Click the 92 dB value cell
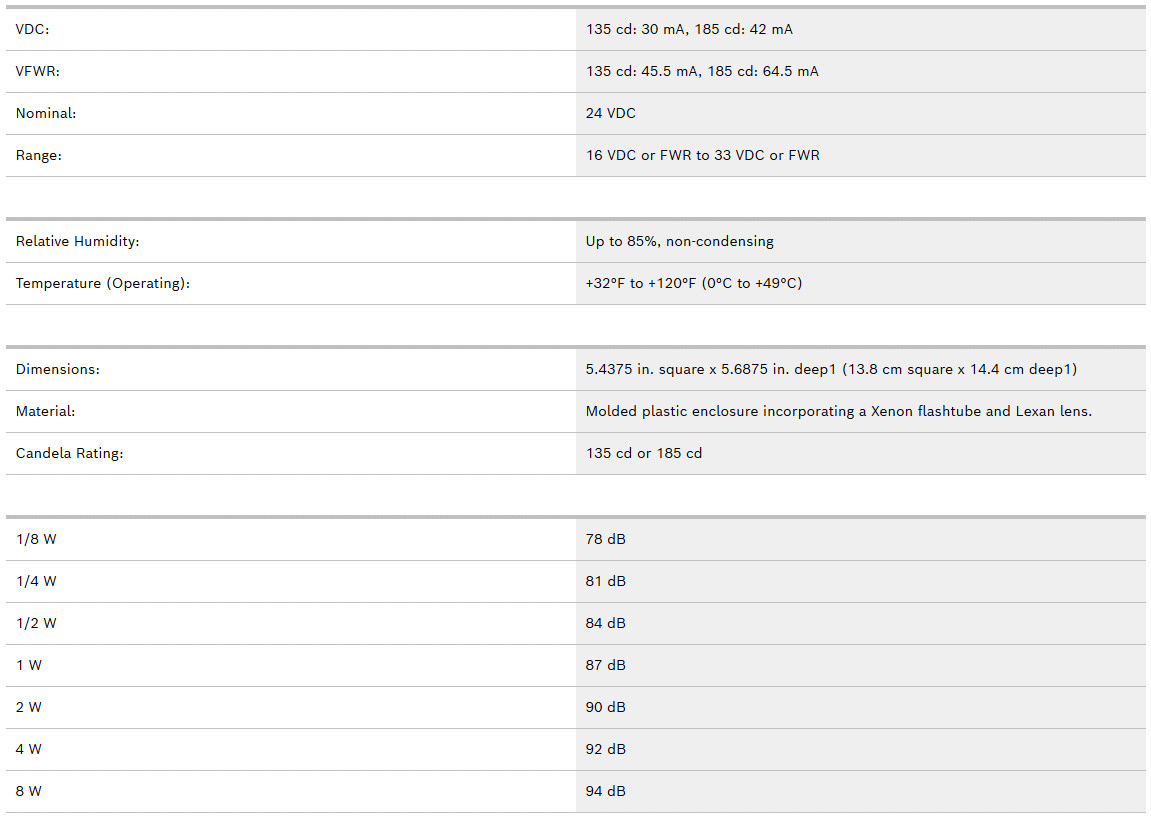The image size is (1151, 817). coord(606,749)
